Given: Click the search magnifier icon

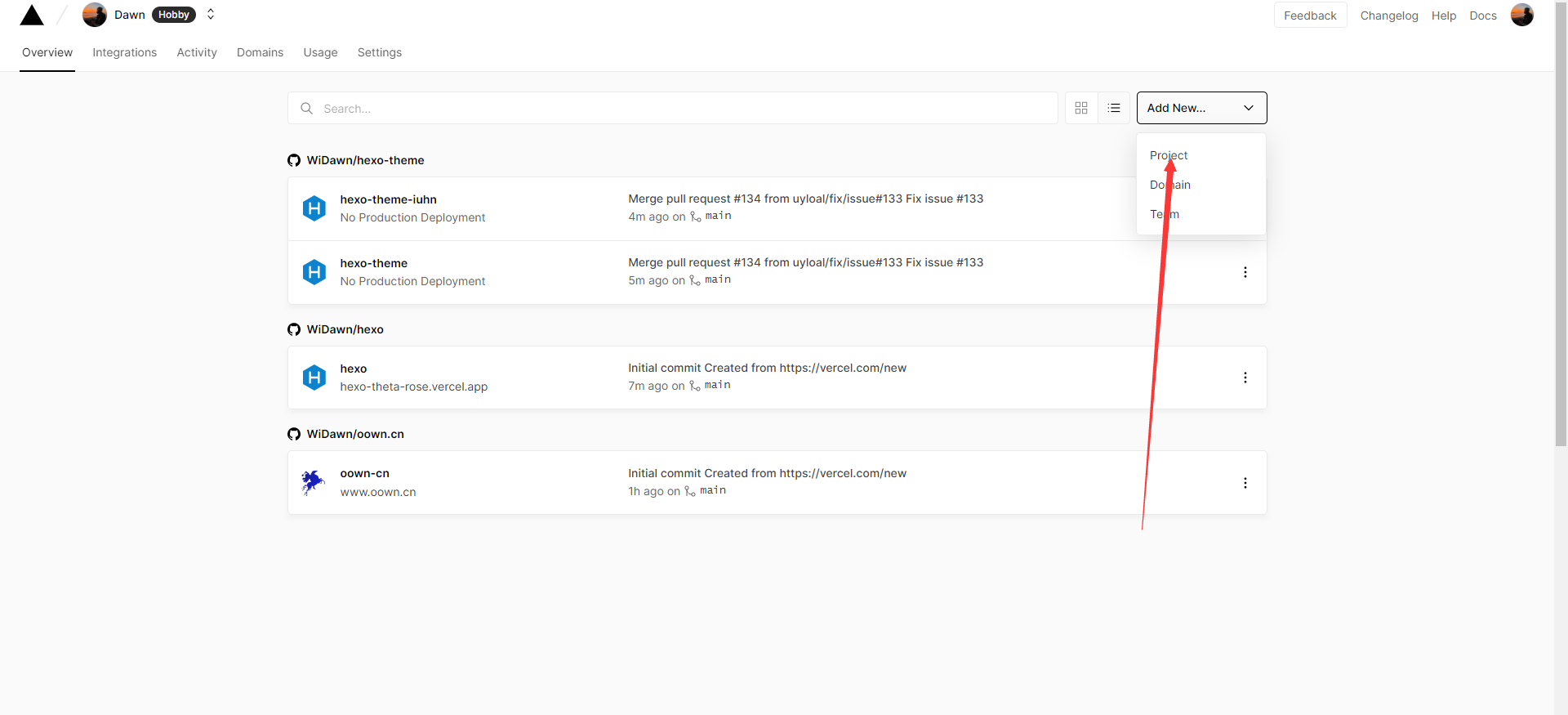Looking at the screenshot, I should point(307,108).
